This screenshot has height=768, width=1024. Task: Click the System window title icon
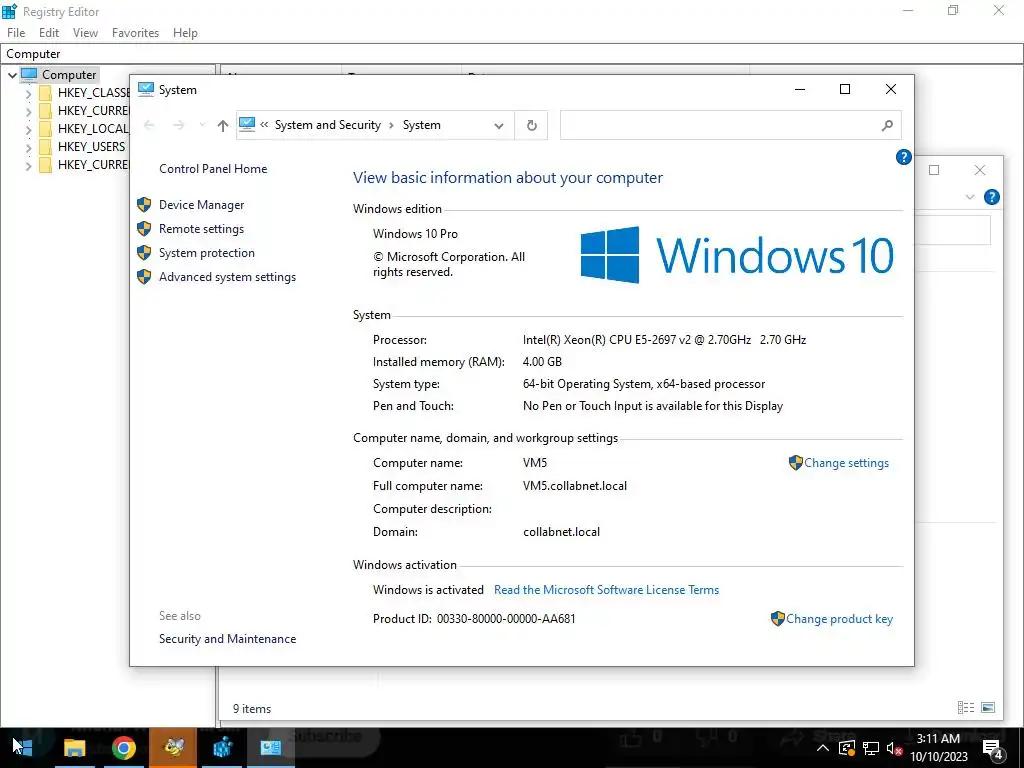[x=146, y=89]
